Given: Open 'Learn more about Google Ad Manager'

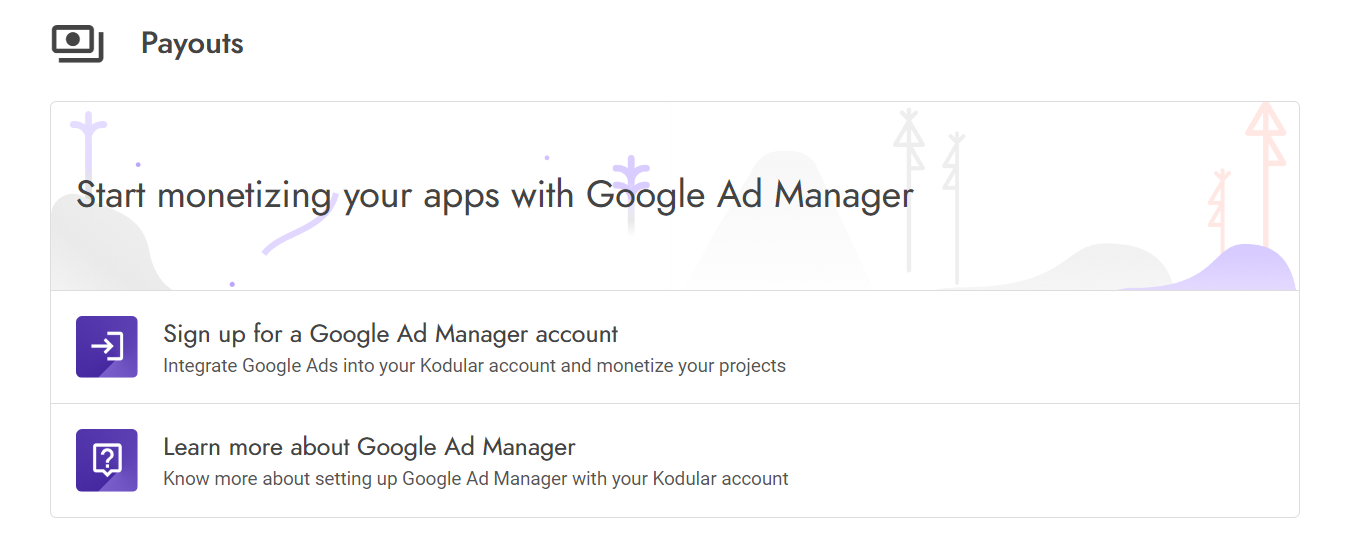Looking at the screenshot, I should tap(369, 447).
